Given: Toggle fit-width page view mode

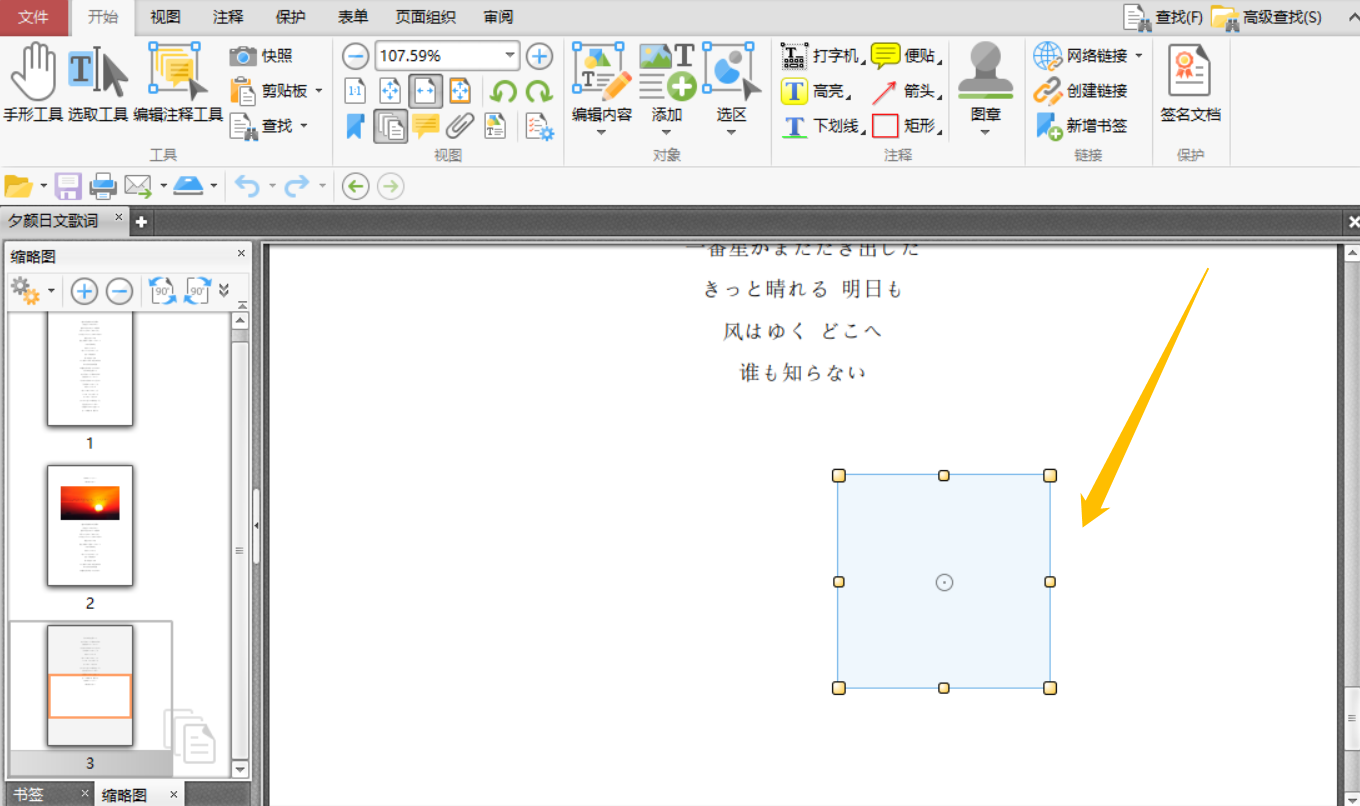Looking at the screenshot, I should (x=425, y=91).
